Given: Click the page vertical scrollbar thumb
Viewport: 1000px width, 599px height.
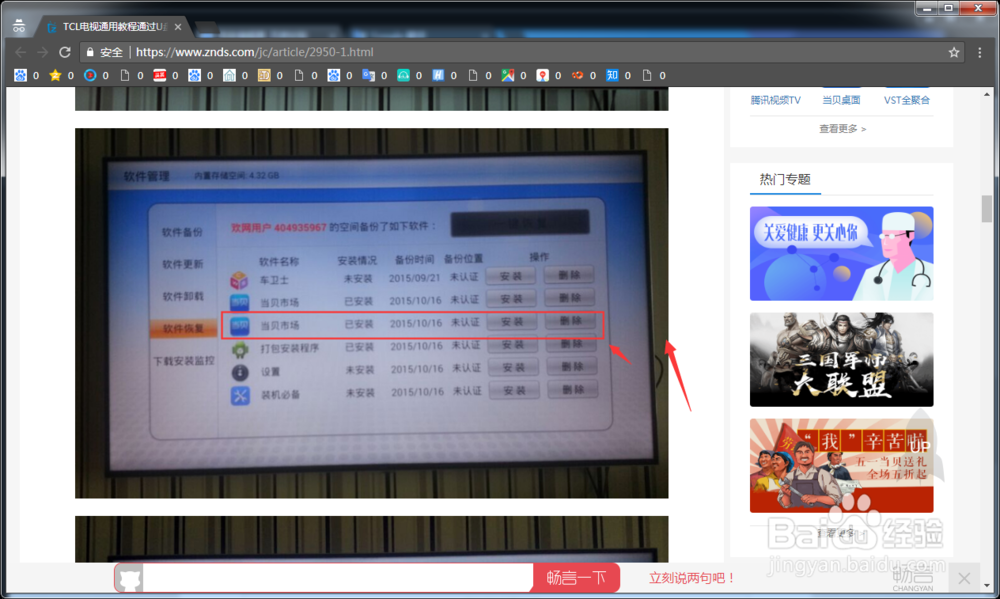Looking at the screenshot, I should 987,209.
